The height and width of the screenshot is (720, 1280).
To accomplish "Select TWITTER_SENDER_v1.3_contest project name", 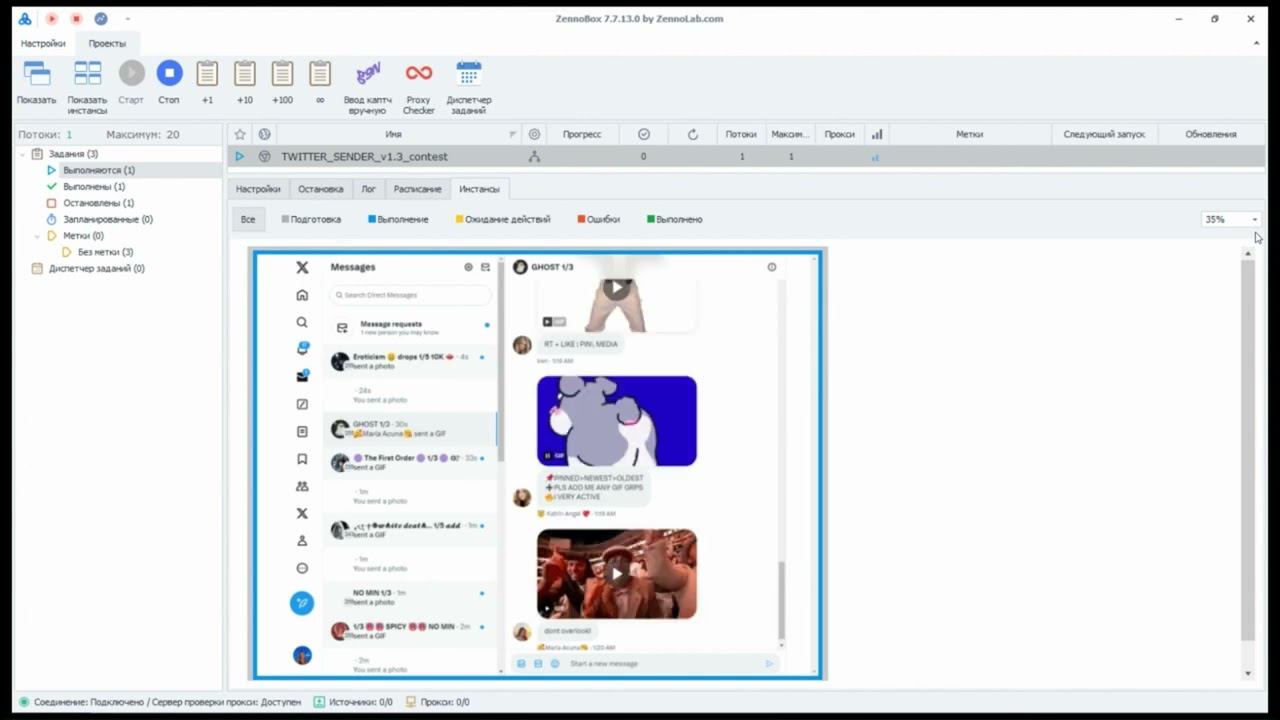I will coord(364,157).
